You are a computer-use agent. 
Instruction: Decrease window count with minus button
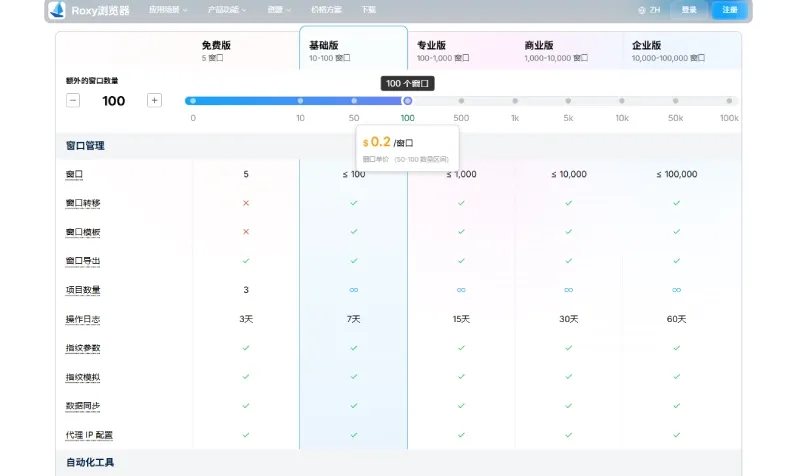click(73, 100)
